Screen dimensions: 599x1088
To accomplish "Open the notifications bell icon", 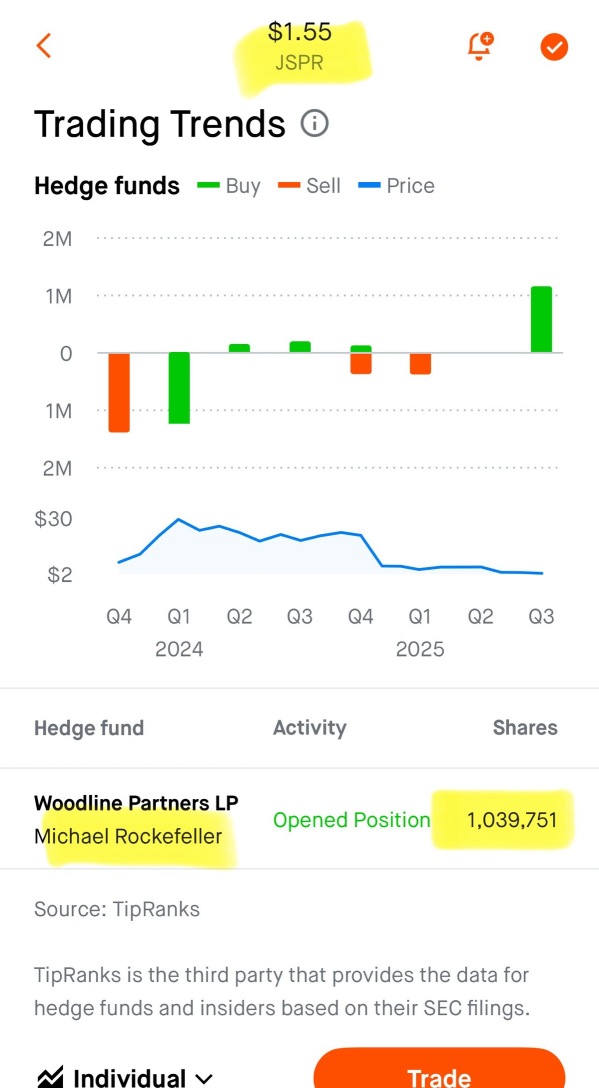I will pos(478,45).
